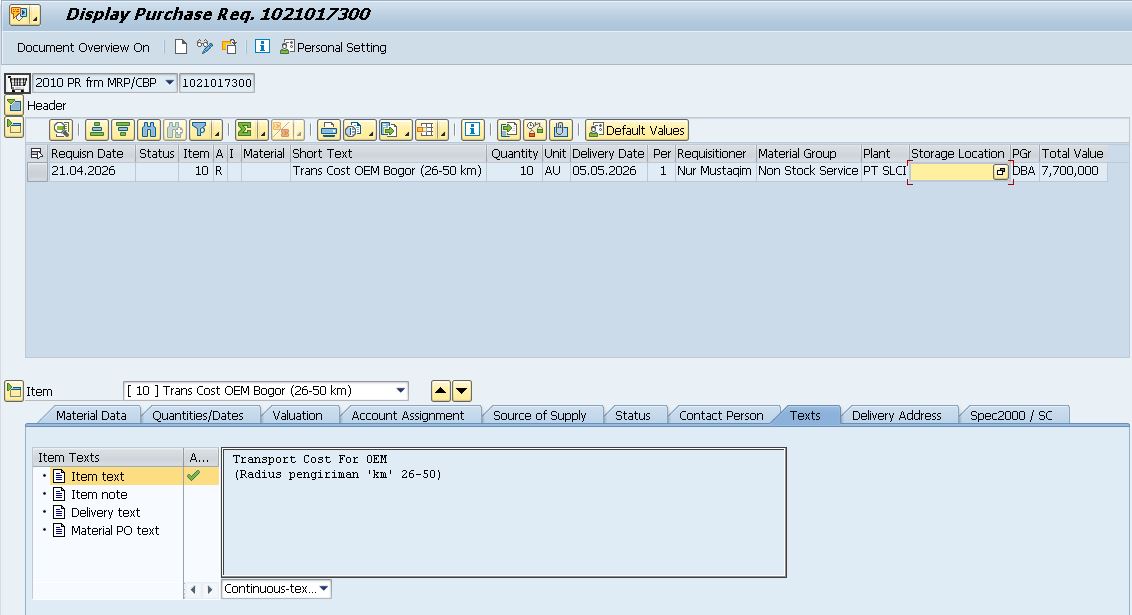Collapse the Item detail section toggle
This screenshot has height=615, width=1132.
click(14, 391)
